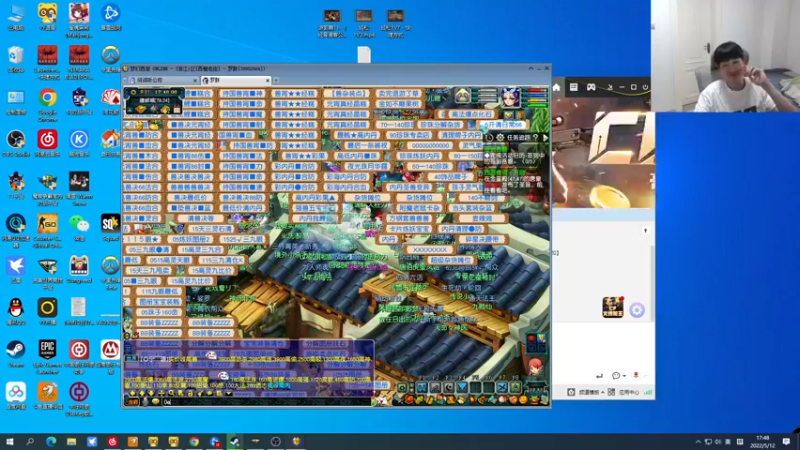Click the webcam overlay of the streamer

point(725,56)
